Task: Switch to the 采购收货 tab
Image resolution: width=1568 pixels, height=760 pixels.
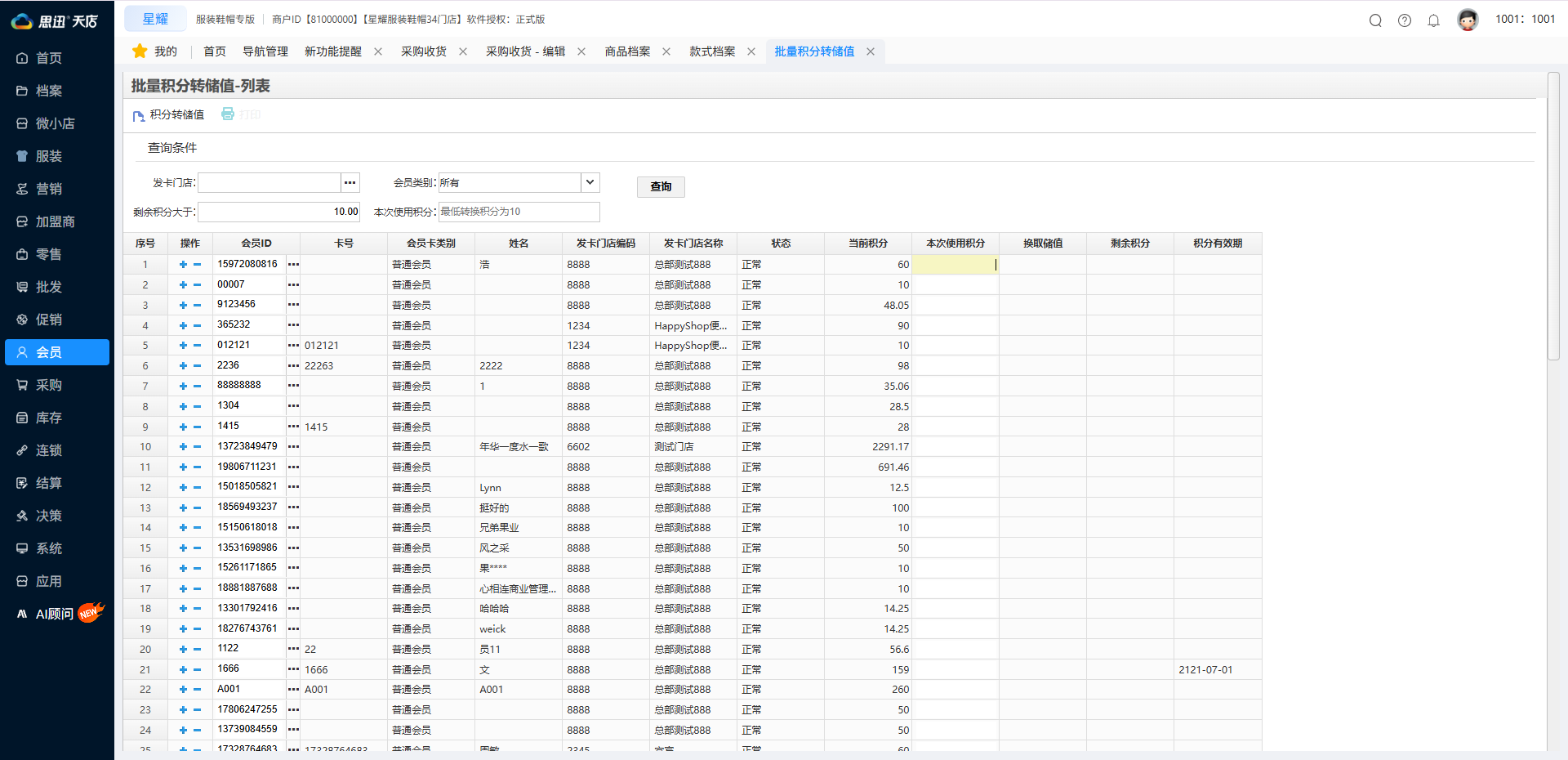Action: click(x=423, y=51)
